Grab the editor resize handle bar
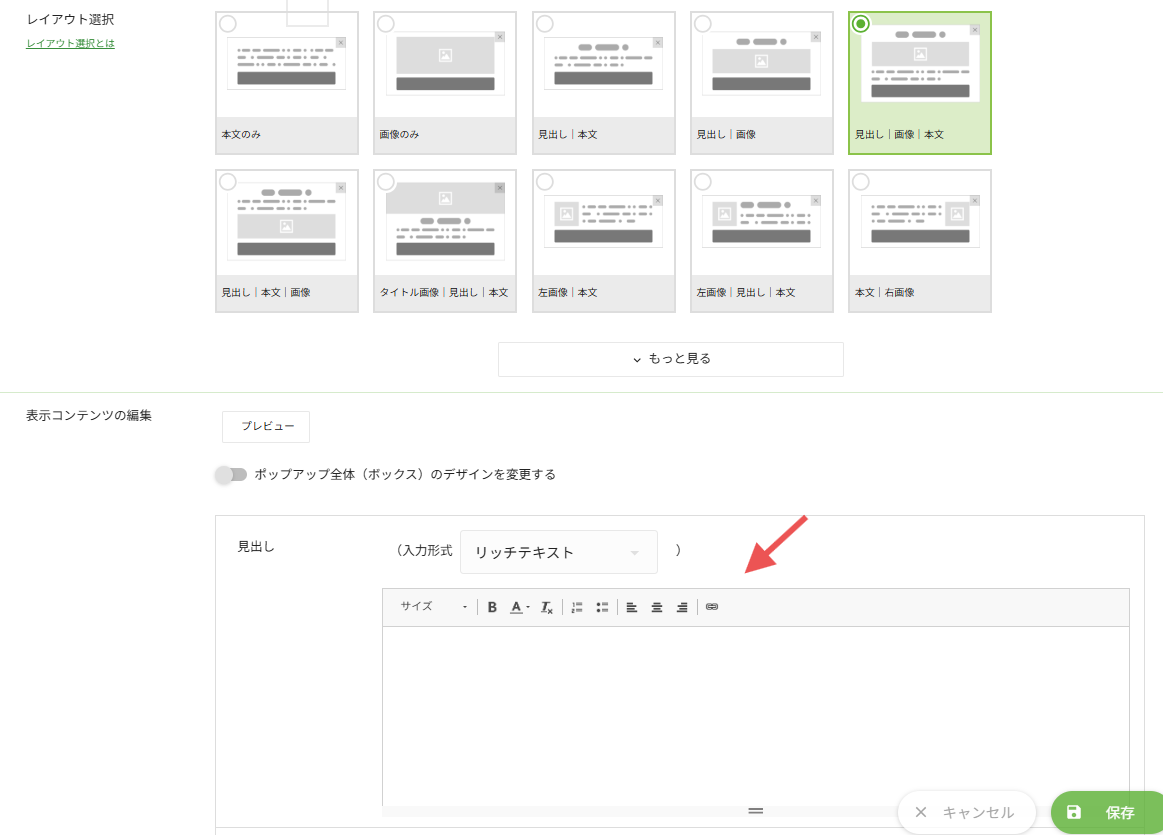Screen dimensions: 1163x835 point(755,811)
